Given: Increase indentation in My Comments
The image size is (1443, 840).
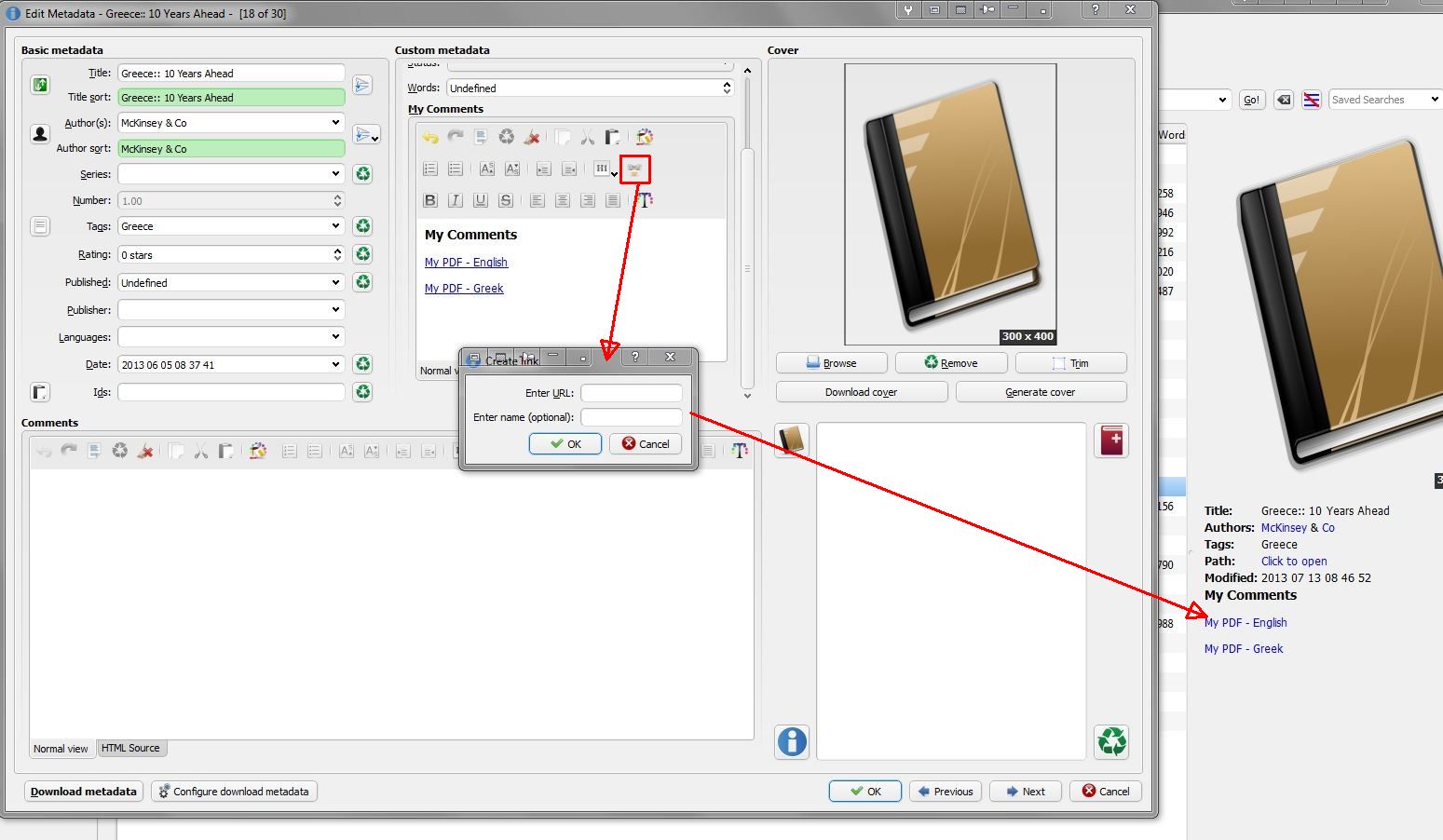Looking at the screenshot, I should coord(544,169).
